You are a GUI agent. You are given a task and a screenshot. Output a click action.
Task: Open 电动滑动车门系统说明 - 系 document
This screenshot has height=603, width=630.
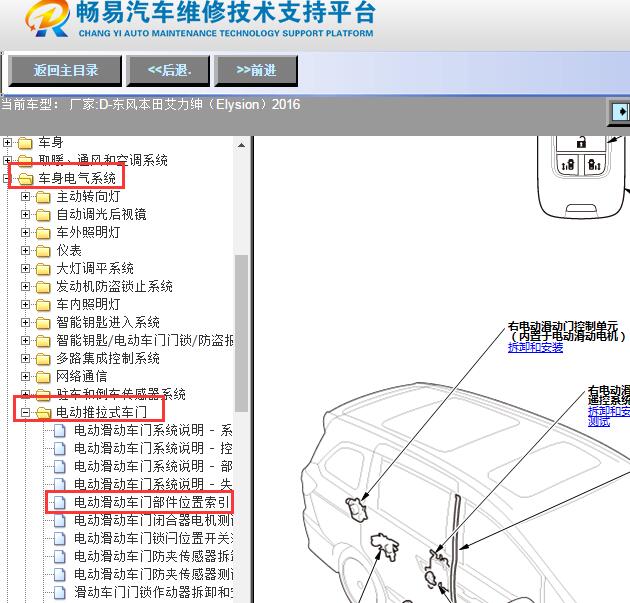[x=153, y=430]
